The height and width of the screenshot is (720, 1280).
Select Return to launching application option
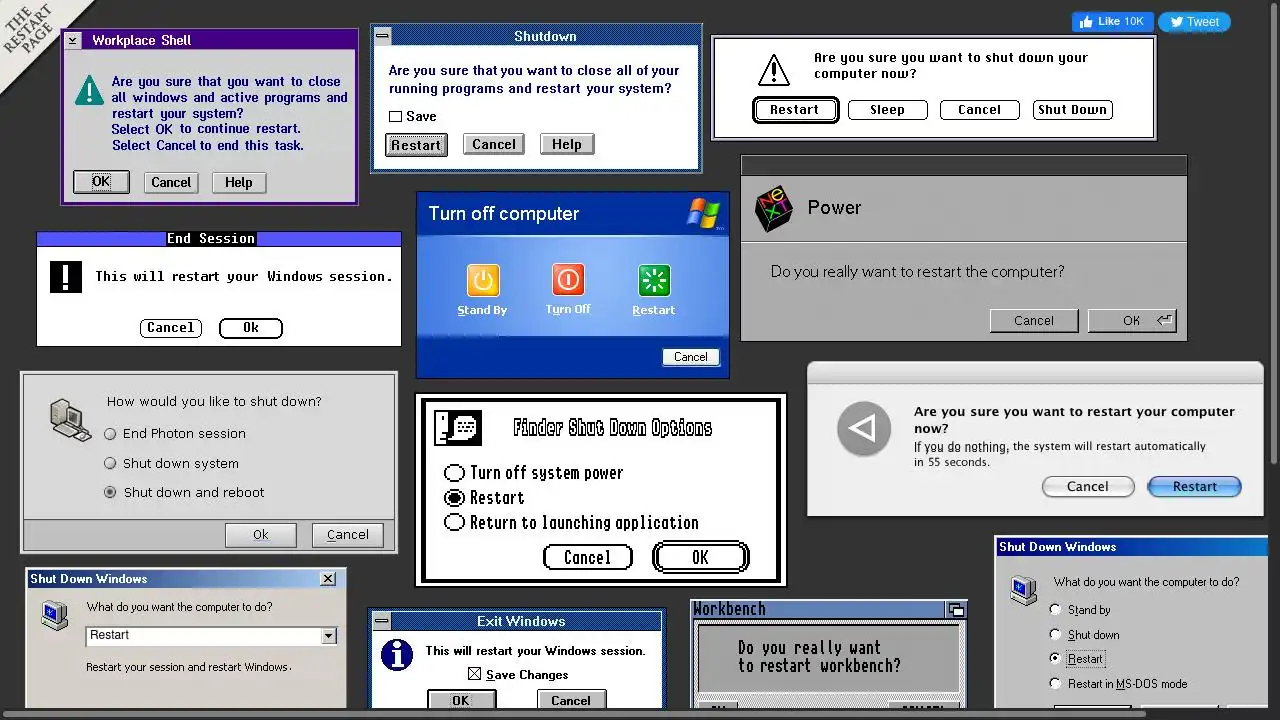[454, 522]
